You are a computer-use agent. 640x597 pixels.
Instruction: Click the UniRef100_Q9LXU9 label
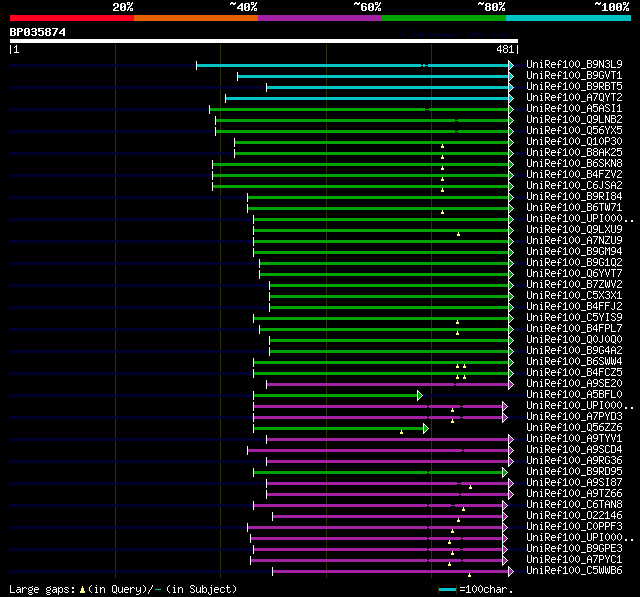(x=574, y=230)
